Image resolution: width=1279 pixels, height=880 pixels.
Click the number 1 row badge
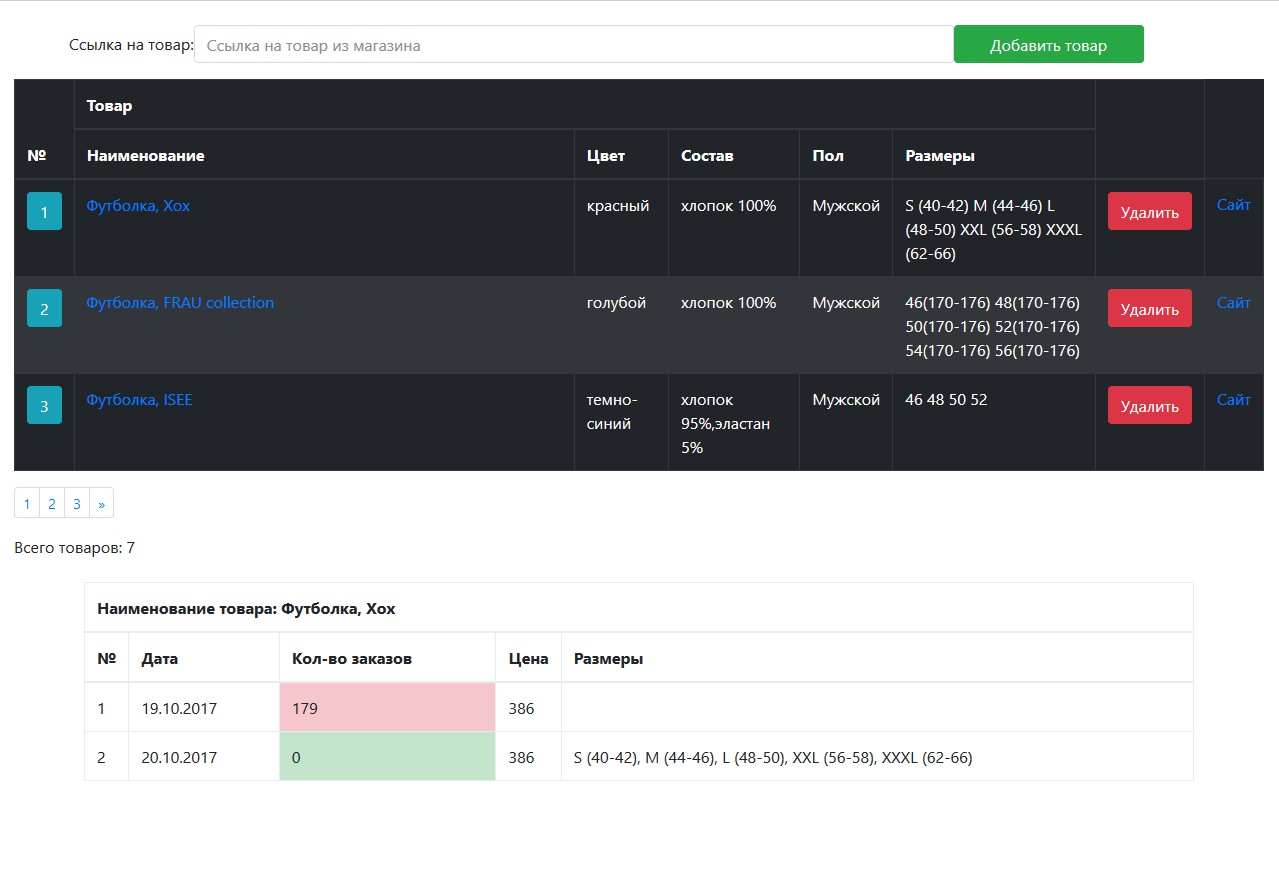coord(44,212)
